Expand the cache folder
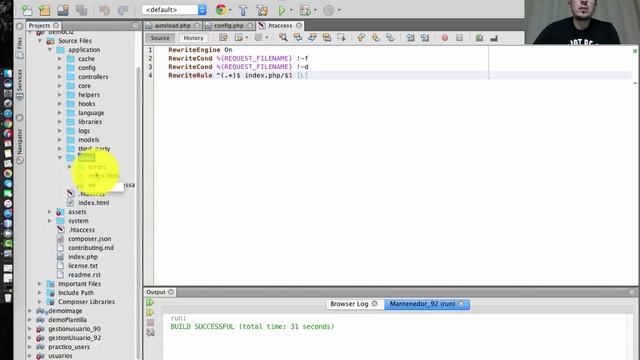Screen dimensions: 640x360 tap(60, 59)
